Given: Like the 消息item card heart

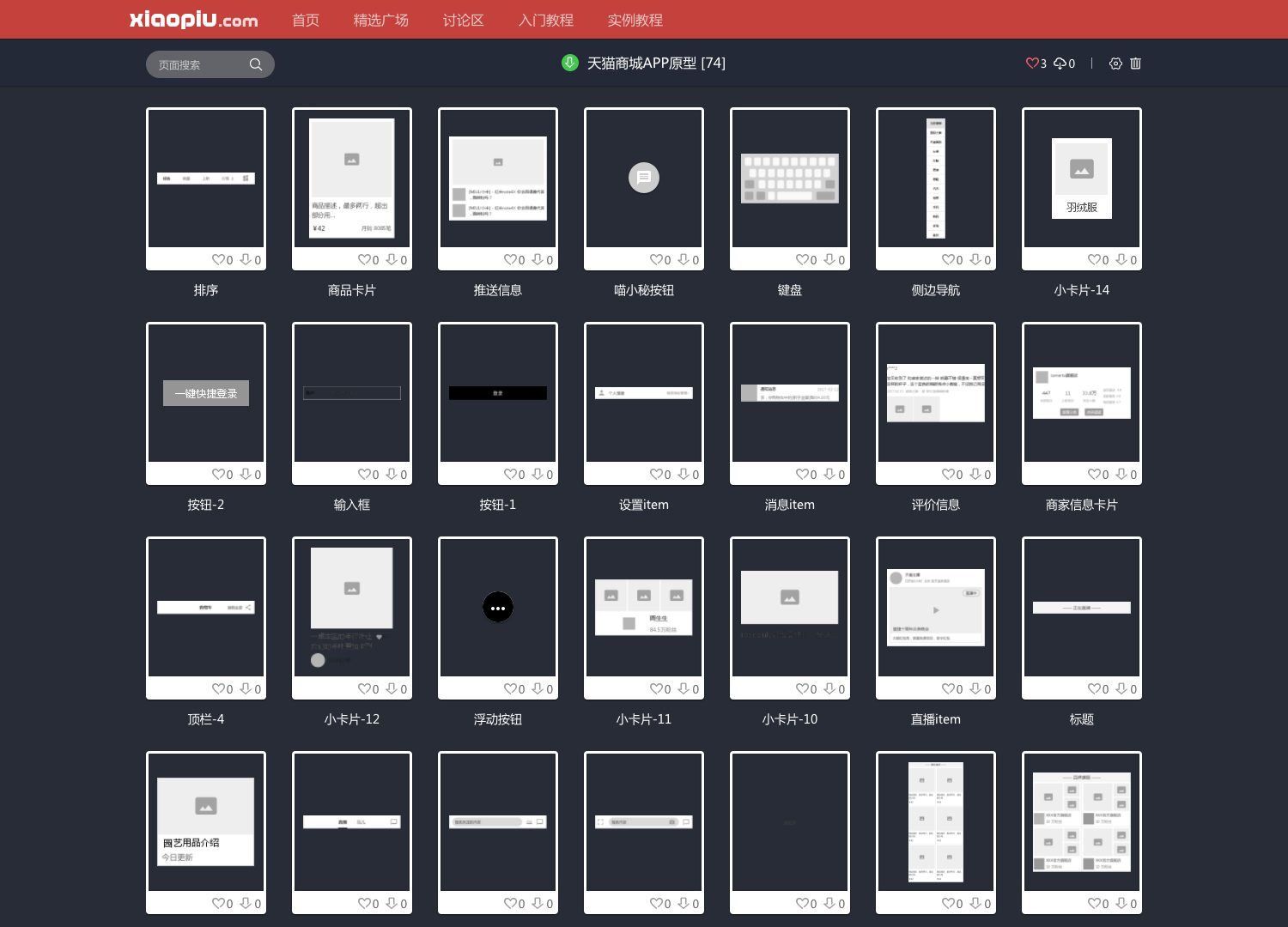Looking at the screenshot, I should pos(802,474).
